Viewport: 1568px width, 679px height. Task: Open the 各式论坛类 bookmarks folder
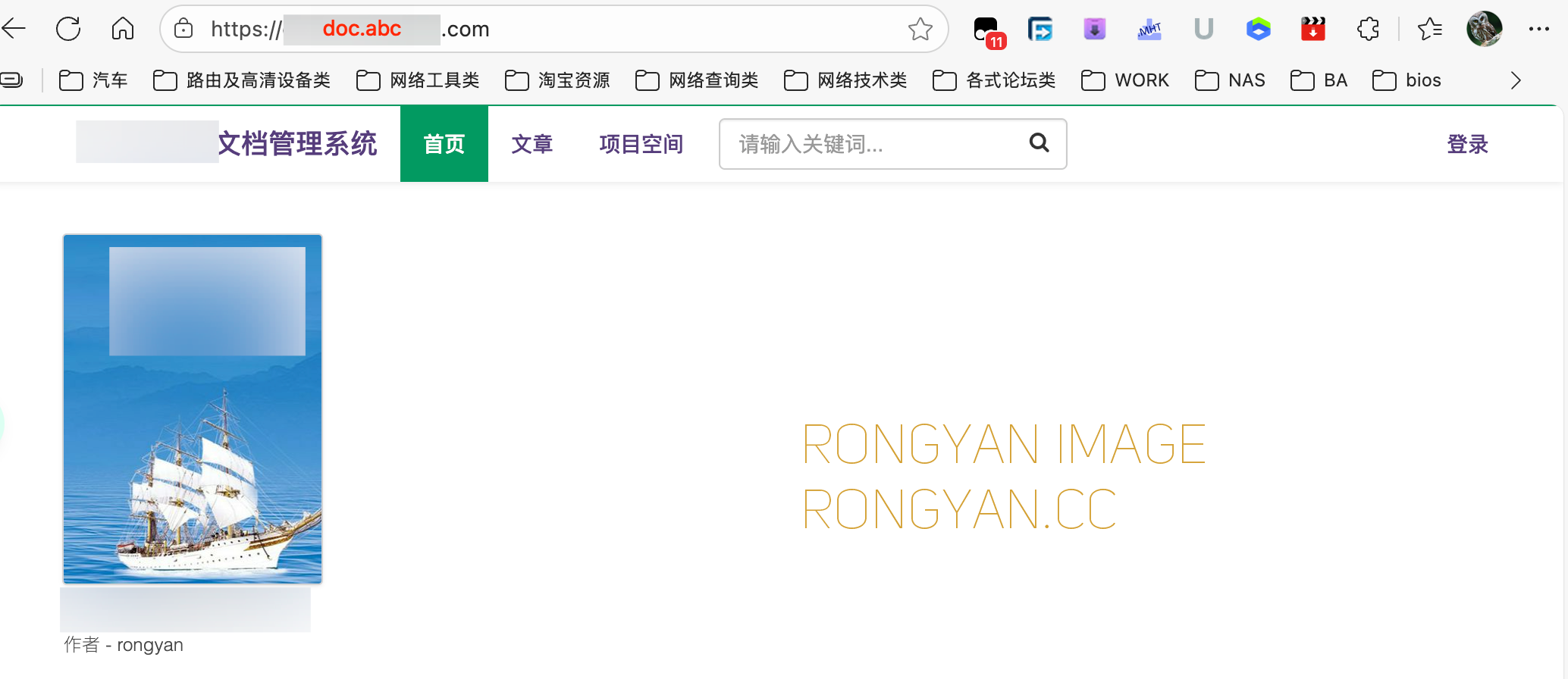click(x=994, y=80)
